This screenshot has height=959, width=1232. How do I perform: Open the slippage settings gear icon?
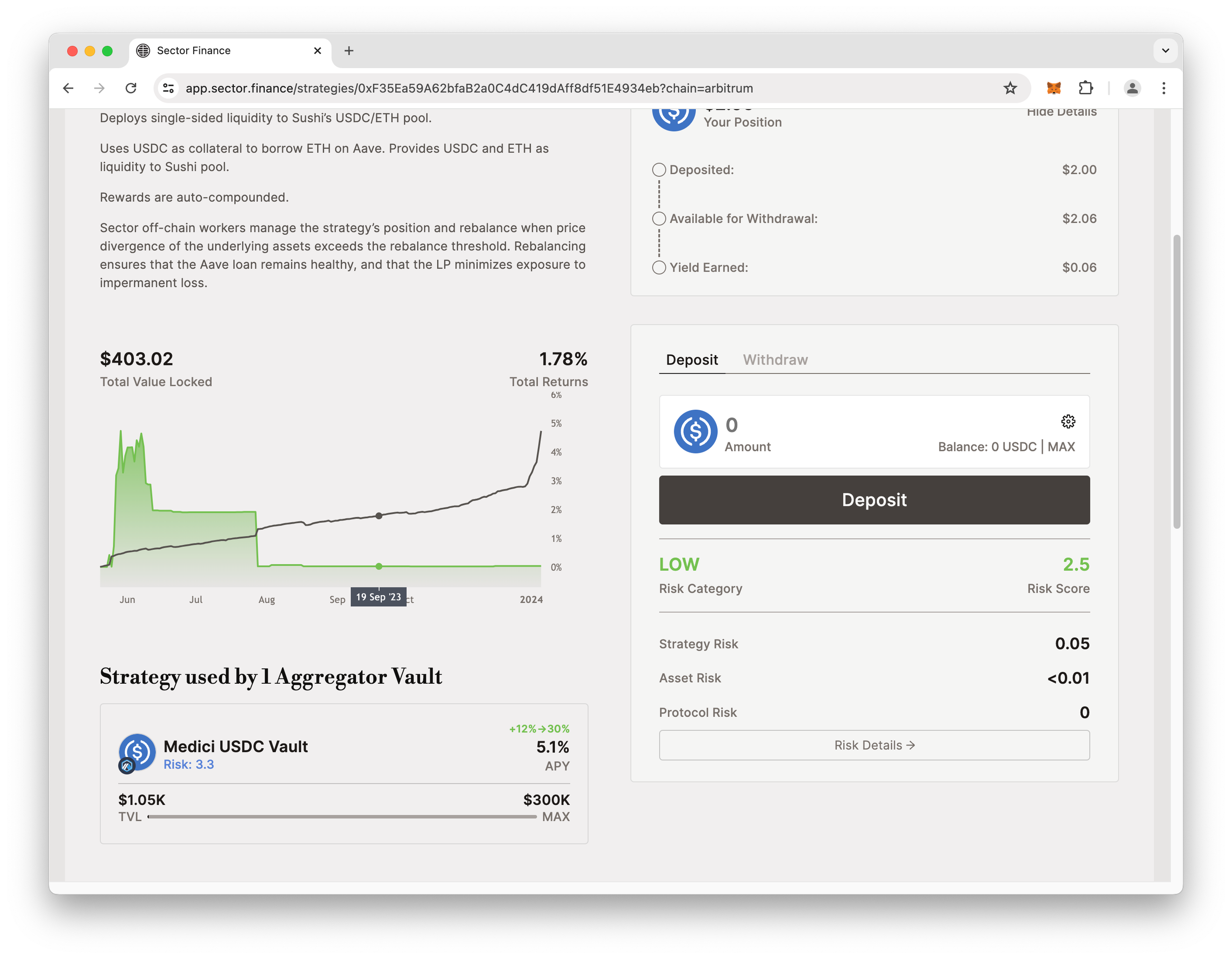(1068, 421)
